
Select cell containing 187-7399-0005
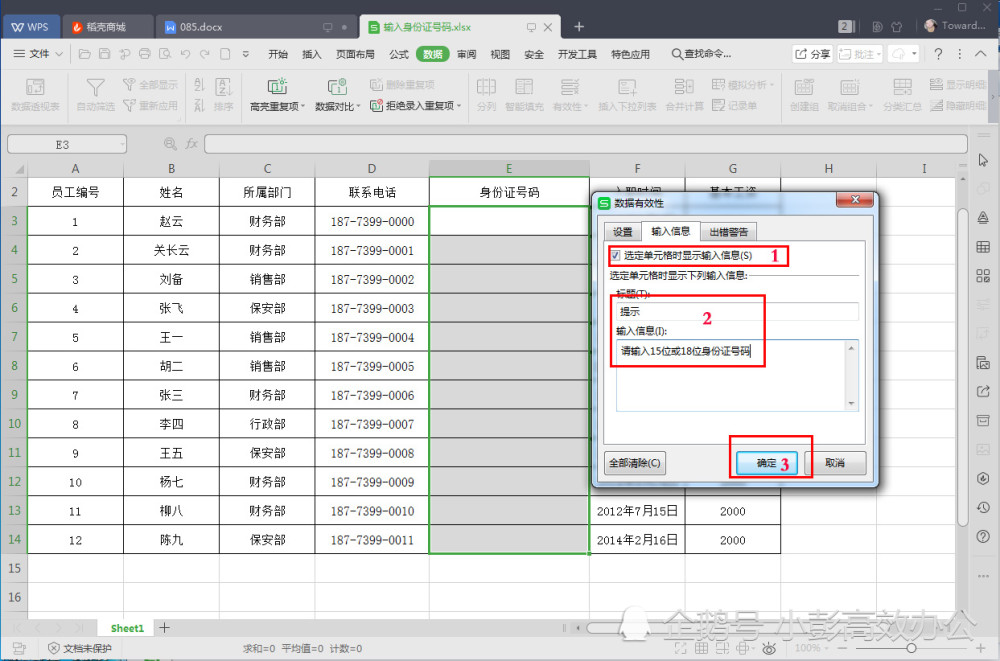[372, 366]
